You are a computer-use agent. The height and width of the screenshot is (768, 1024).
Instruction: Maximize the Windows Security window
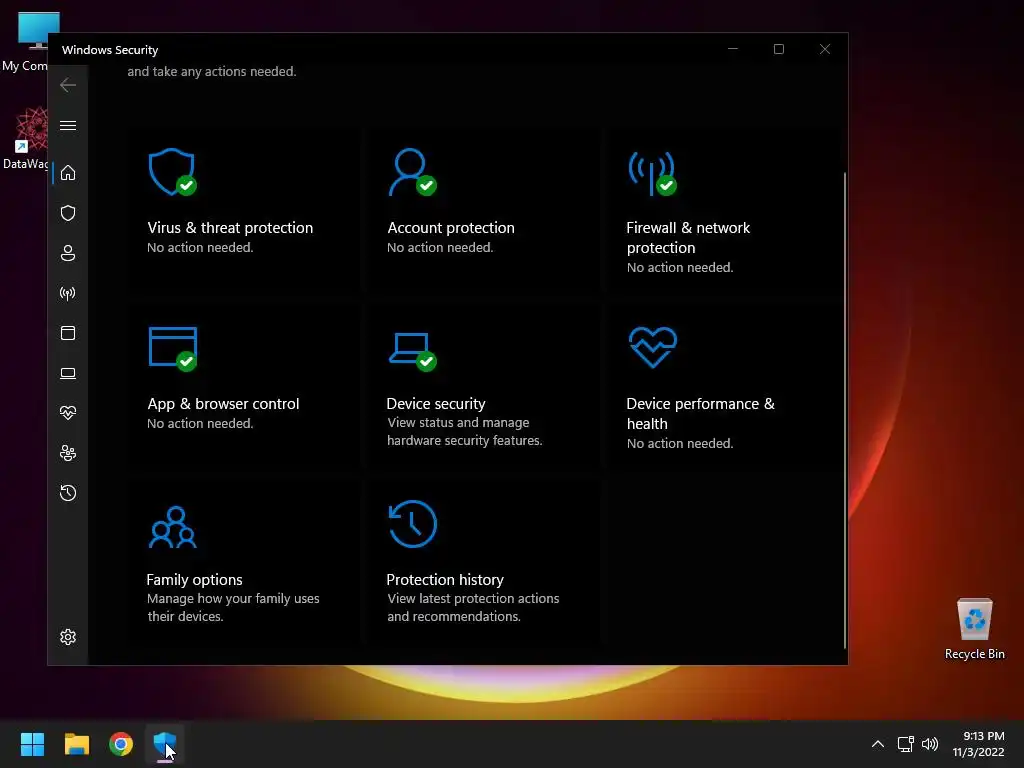pos(778,49)
